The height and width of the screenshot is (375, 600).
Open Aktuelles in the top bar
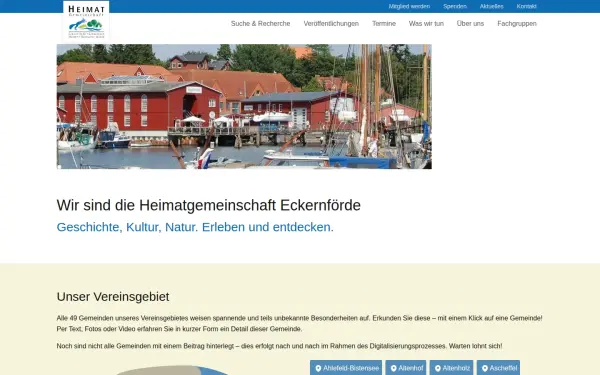(492, 7)
